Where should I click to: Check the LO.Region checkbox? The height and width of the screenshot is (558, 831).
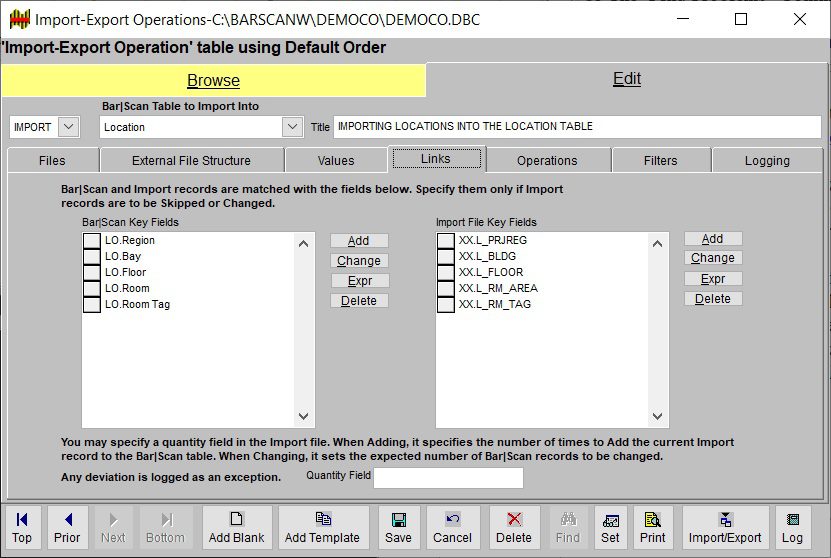pyautogui.click(x=92, y=241)
